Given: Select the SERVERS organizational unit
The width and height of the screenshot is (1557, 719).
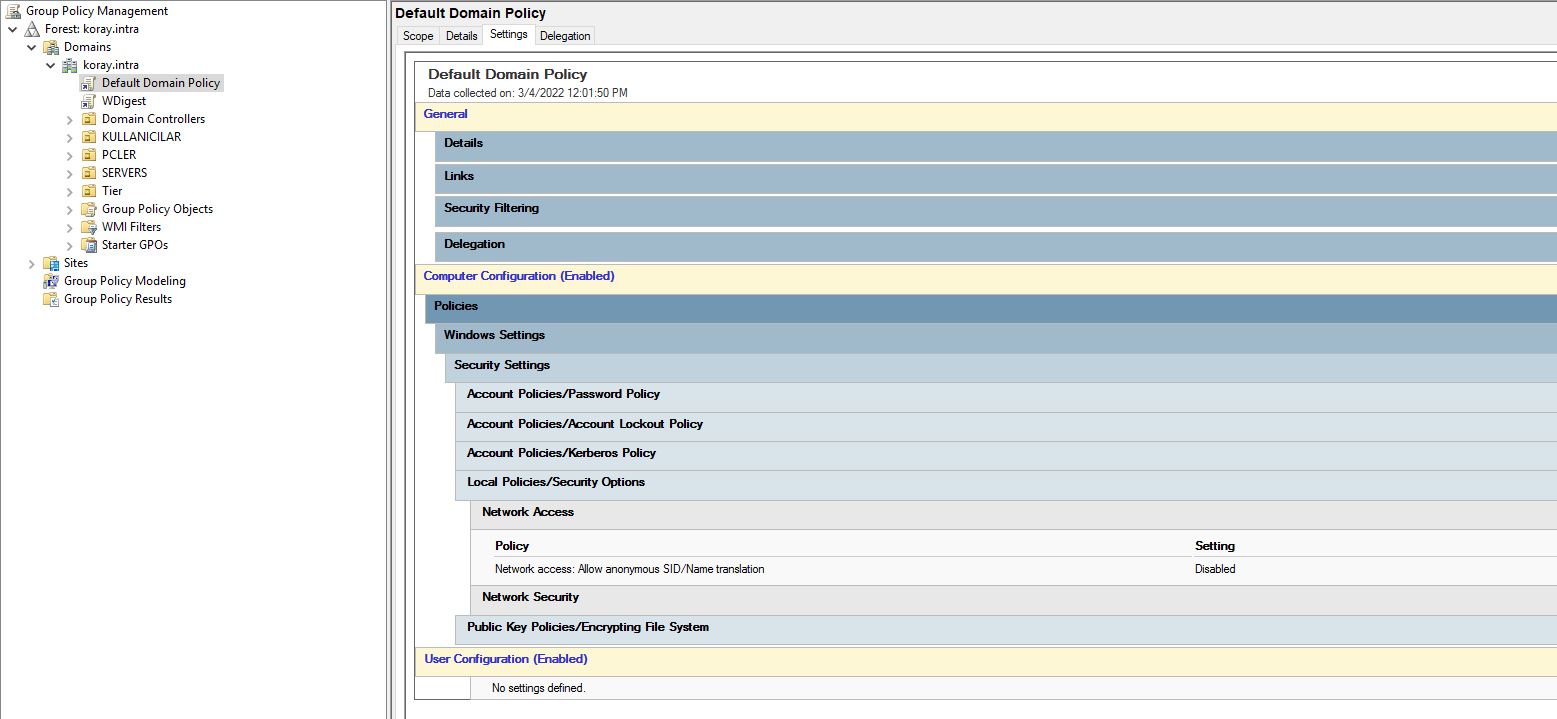Looking at the screenshot, I should 124,173.
